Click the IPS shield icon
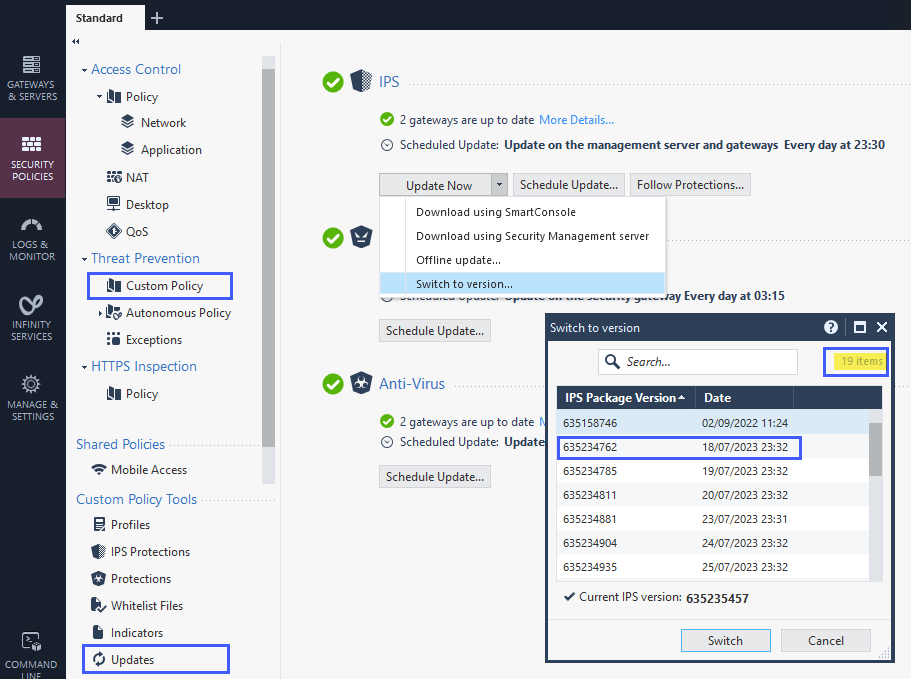911x679 pixels. (x=361, y=82)
